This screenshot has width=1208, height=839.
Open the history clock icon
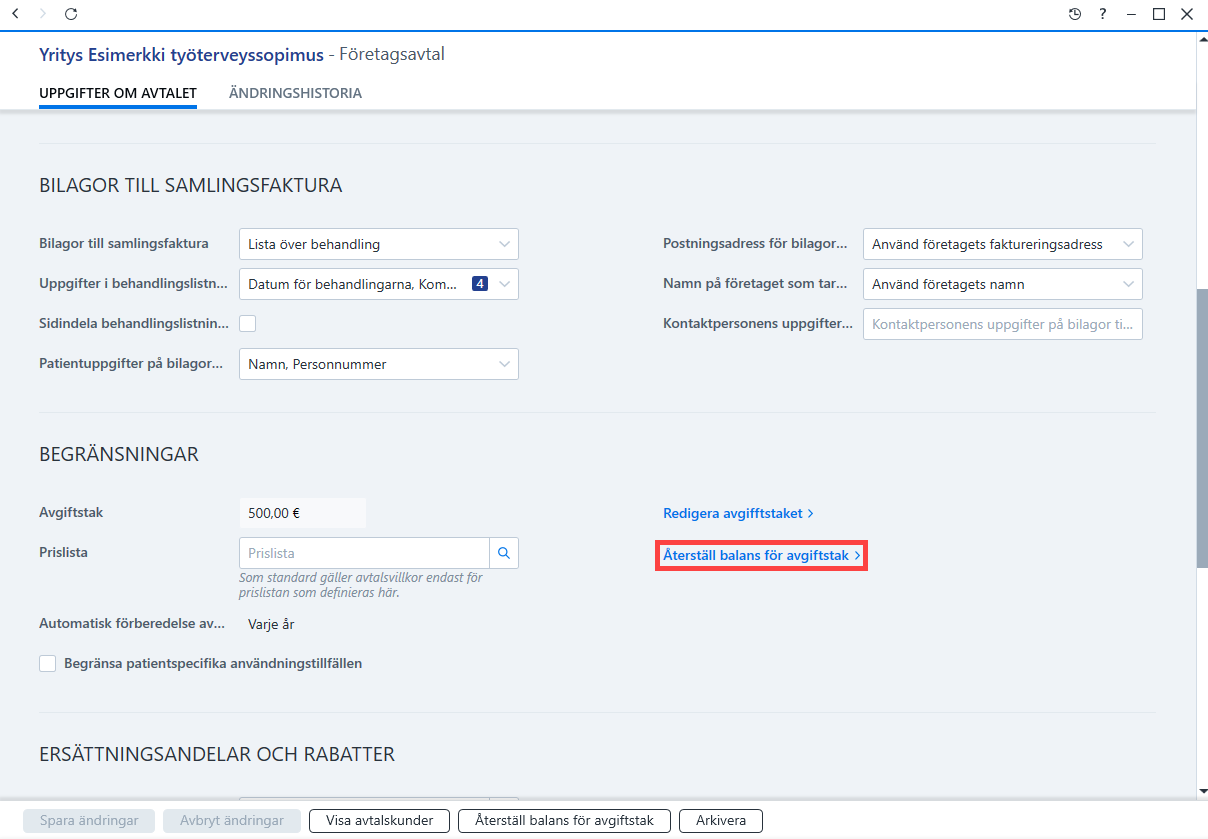click(x=1075, y=14)
